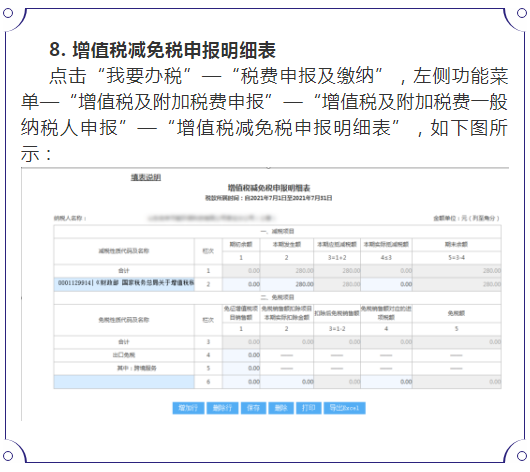Click the 删除 (delete) button
The image size is (530, 472).
281,408
